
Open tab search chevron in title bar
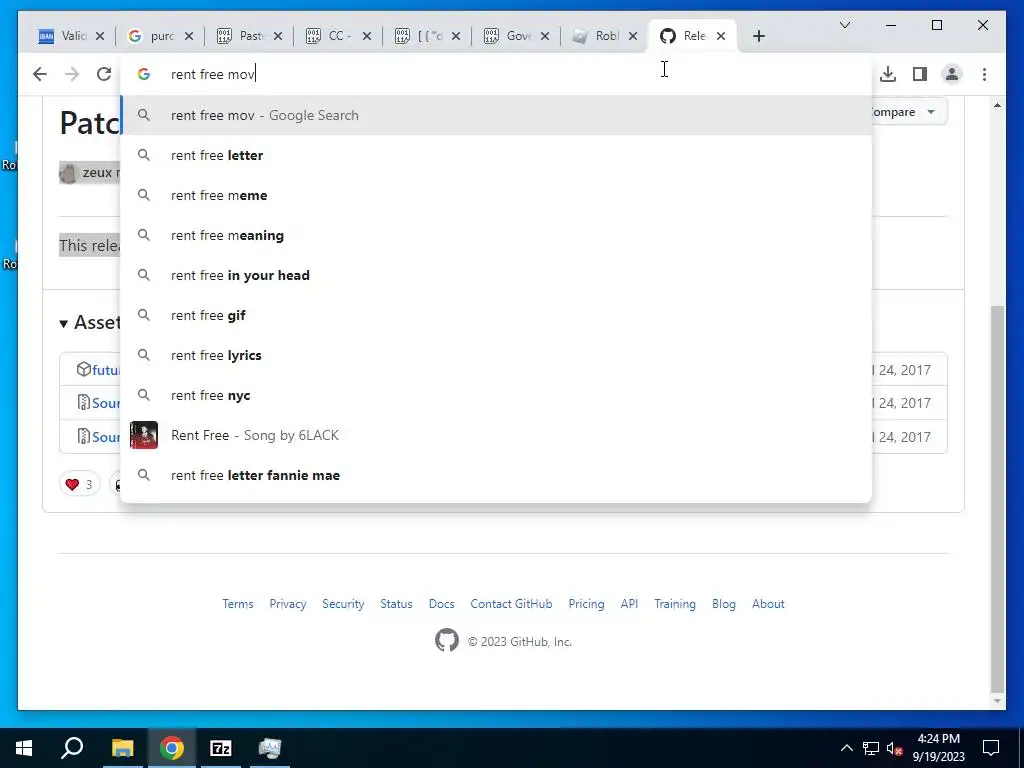pos(844,25)
